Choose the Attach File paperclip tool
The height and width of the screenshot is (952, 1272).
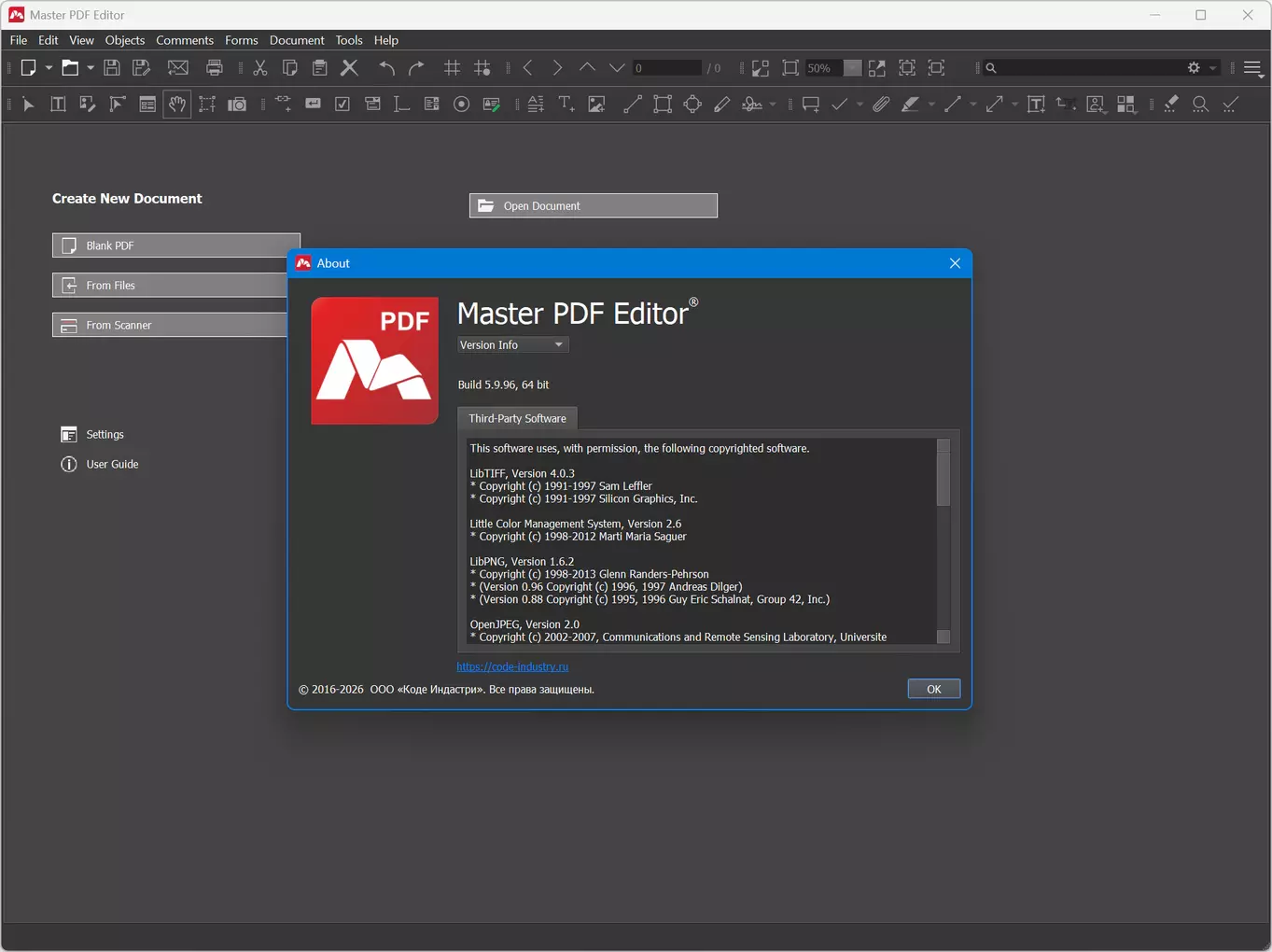[881, 105]
